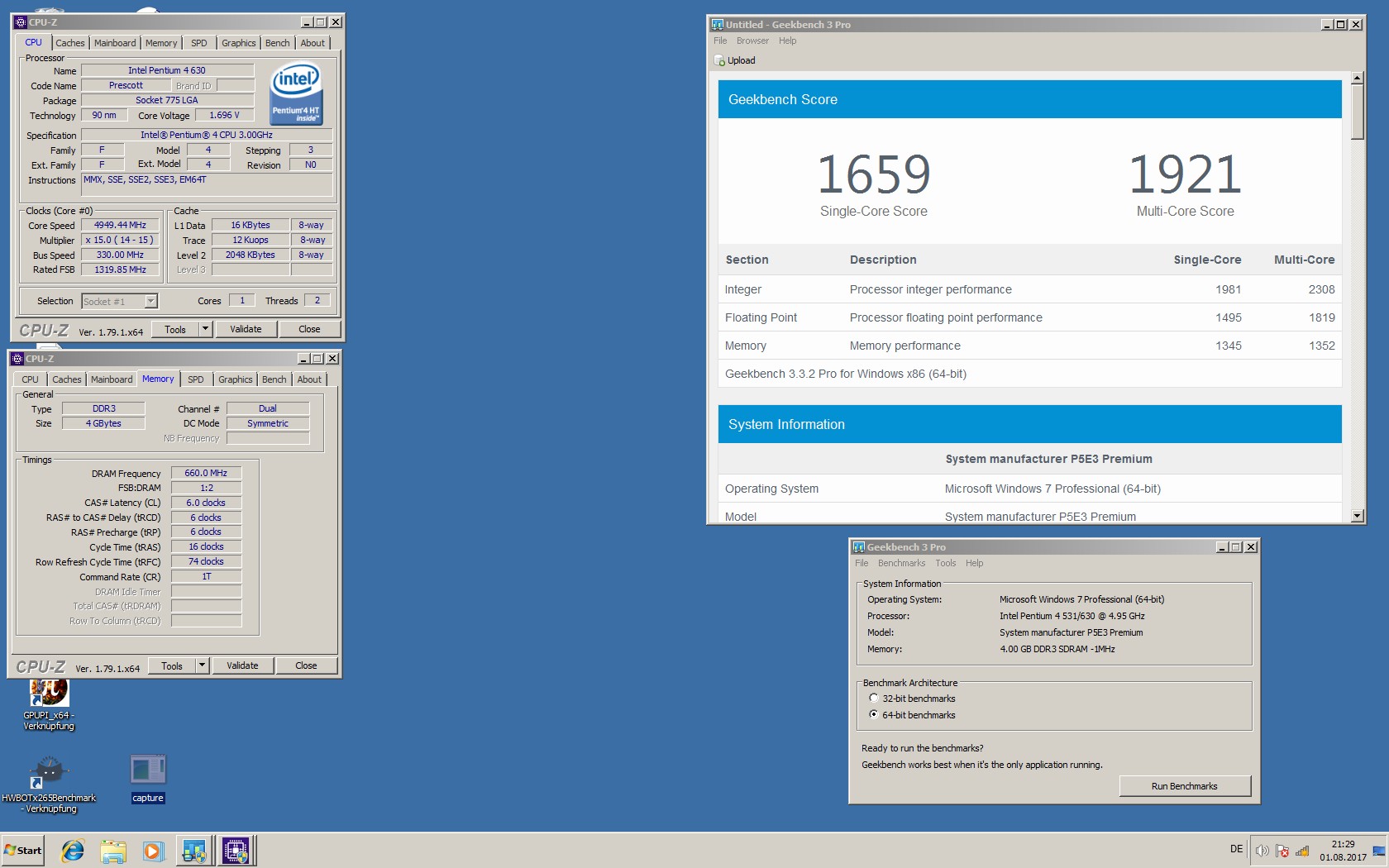This screenshot has width=1389, height=868.
Task: Open Tools menu in Geekbench 3 Pro window
Action: click(945, 563)
